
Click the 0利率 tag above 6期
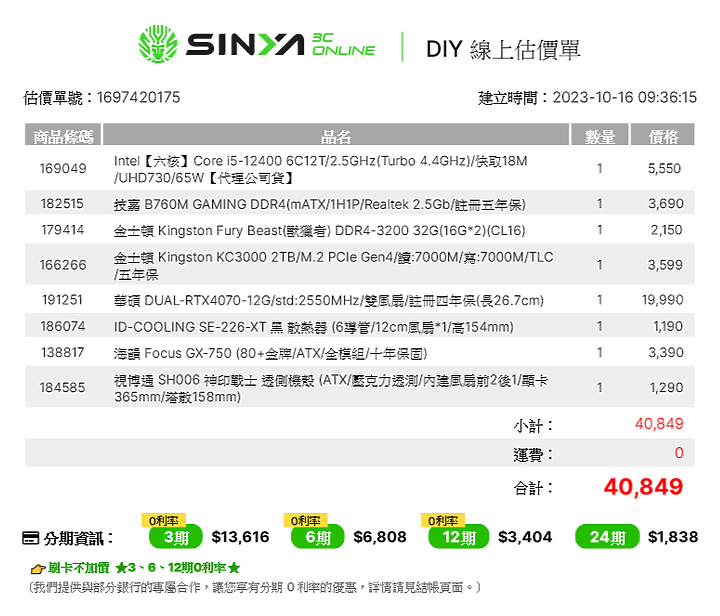point(305,521)
